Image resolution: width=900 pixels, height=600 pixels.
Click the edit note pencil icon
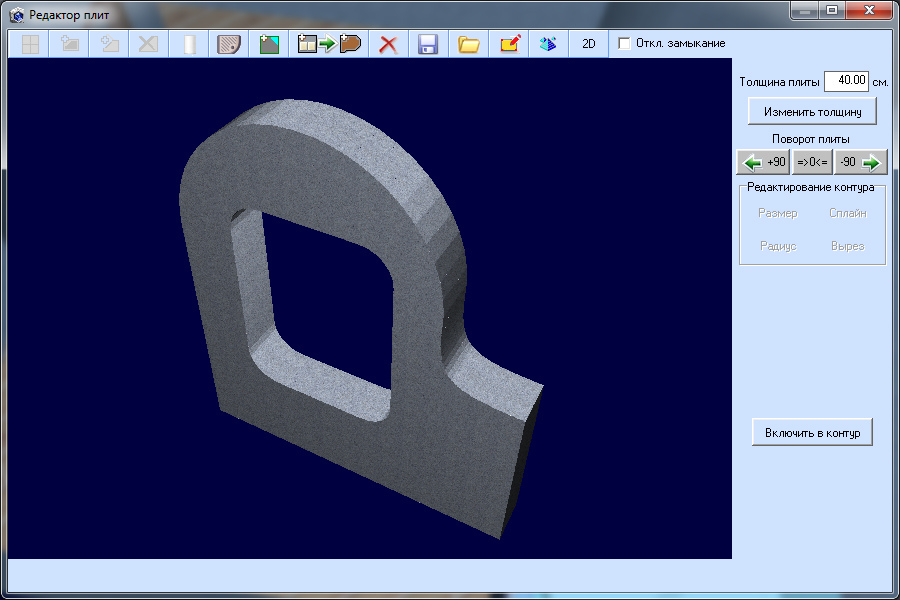pyautogui.click(x=509, y=44)
